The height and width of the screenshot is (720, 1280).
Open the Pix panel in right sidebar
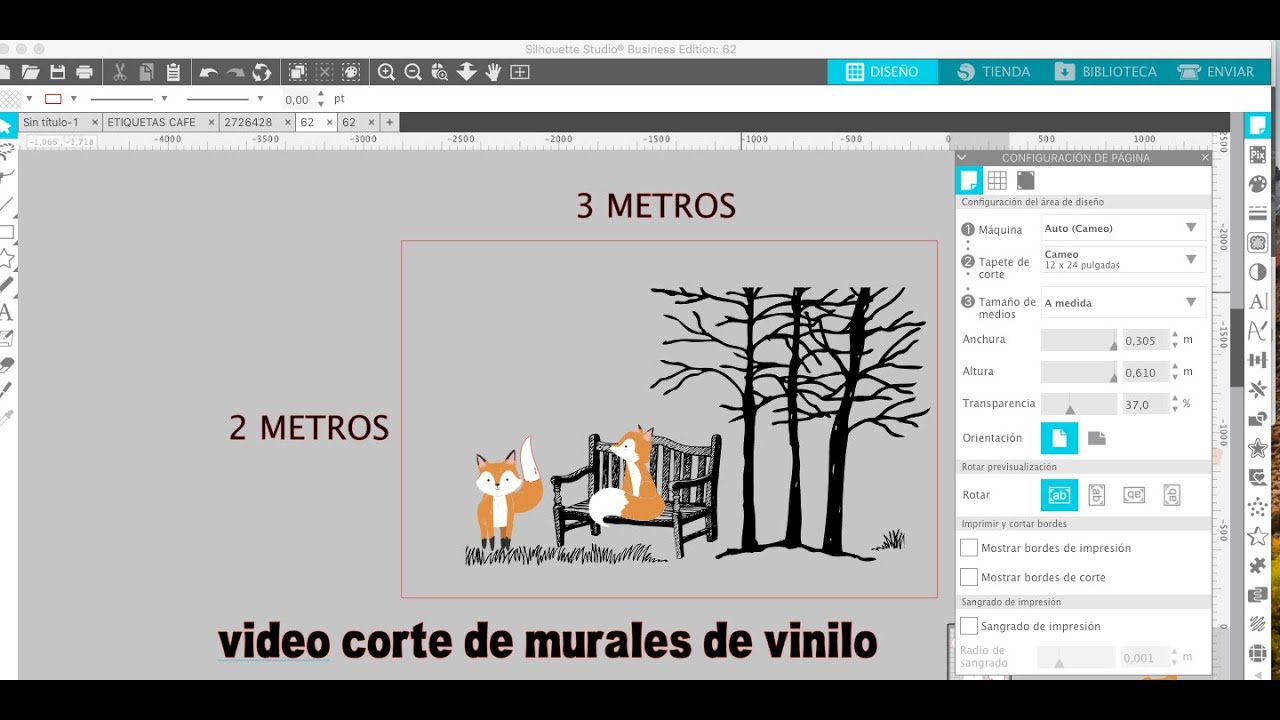click(x=1258, y=155)
